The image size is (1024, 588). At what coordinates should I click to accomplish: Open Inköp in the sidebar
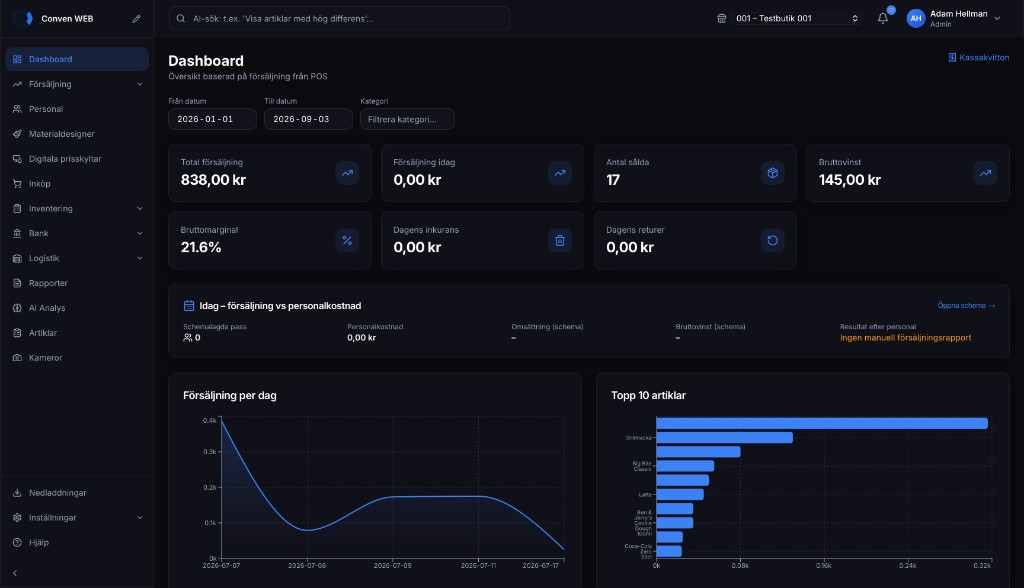(77, 184)
